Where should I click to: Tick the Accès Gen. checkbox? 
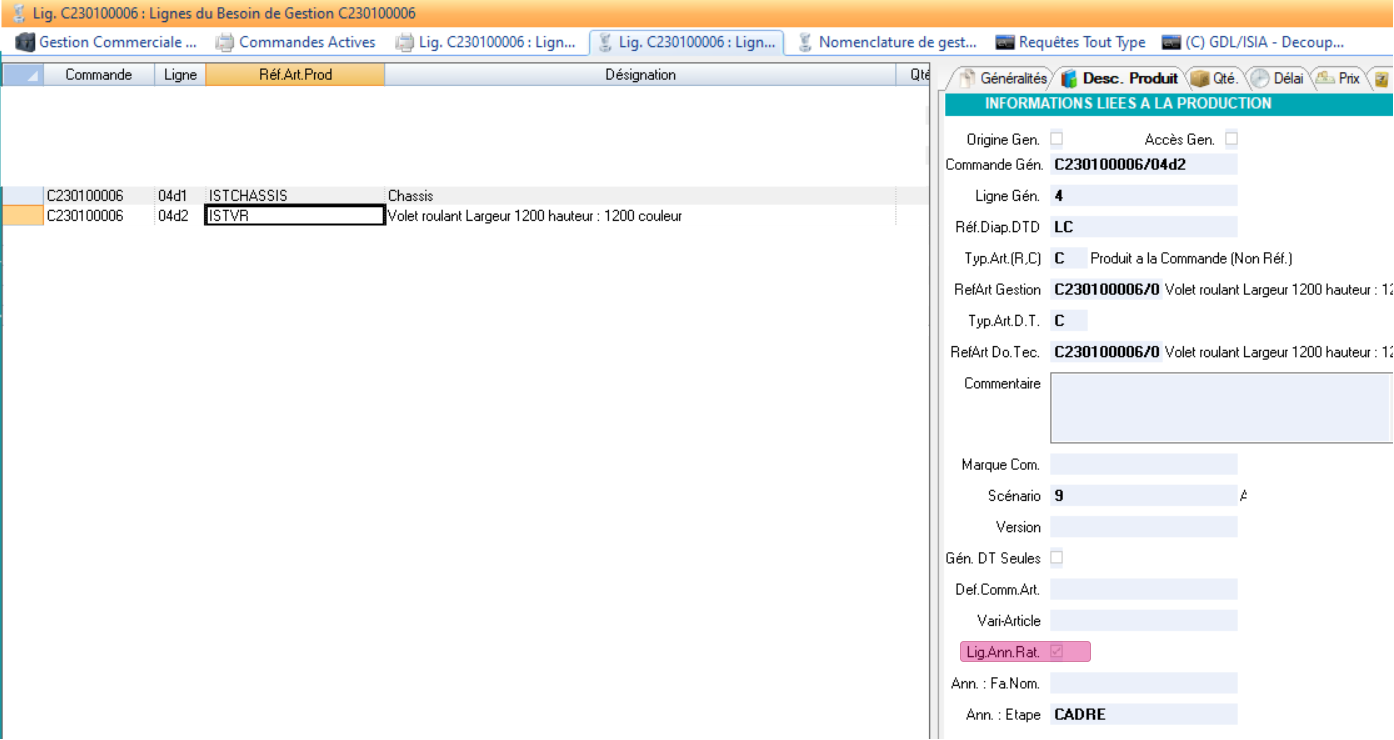[x=1232, y=139]
